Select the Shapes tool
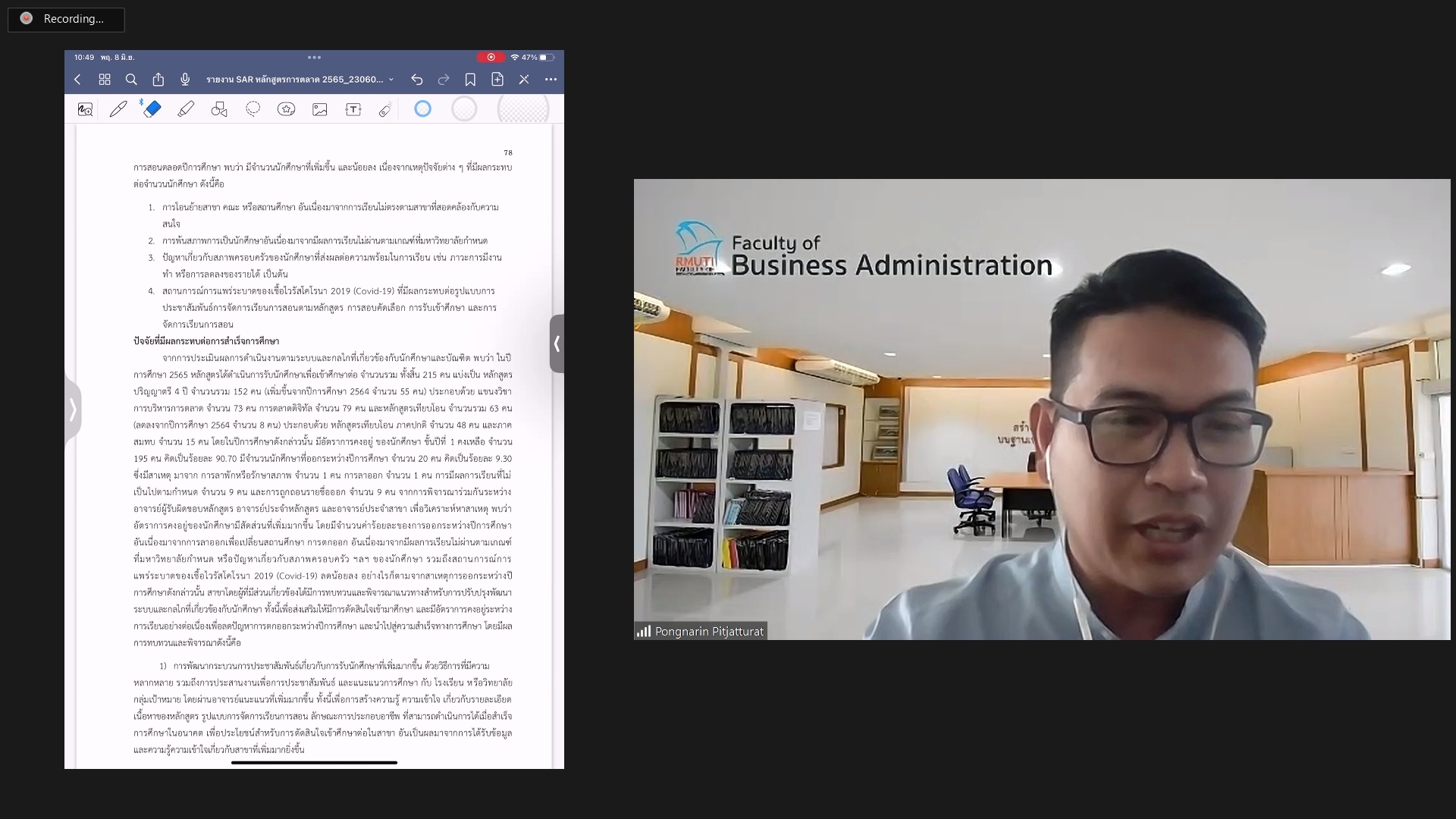 click(x=219, y=109)
